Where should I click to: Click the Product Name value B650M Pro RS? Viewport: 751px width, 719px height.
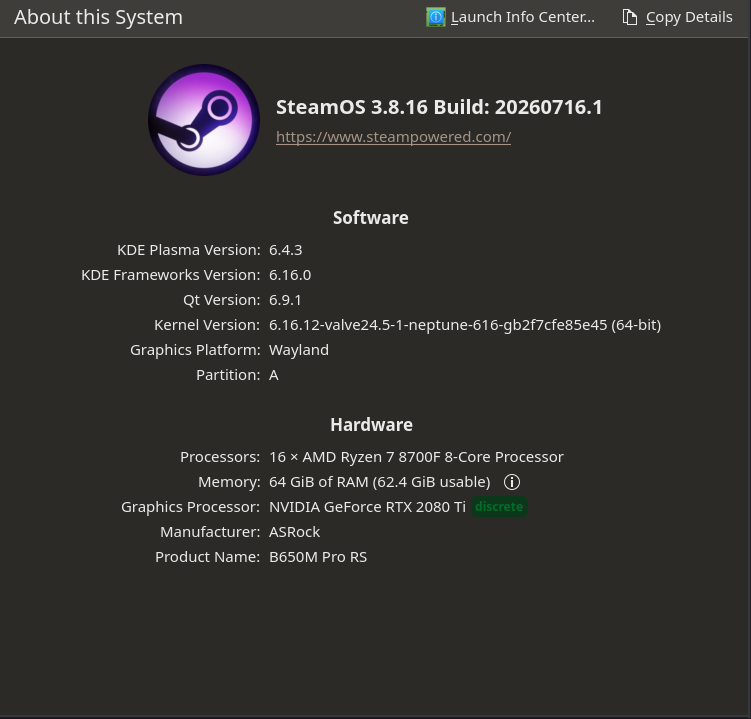(318, 557)
